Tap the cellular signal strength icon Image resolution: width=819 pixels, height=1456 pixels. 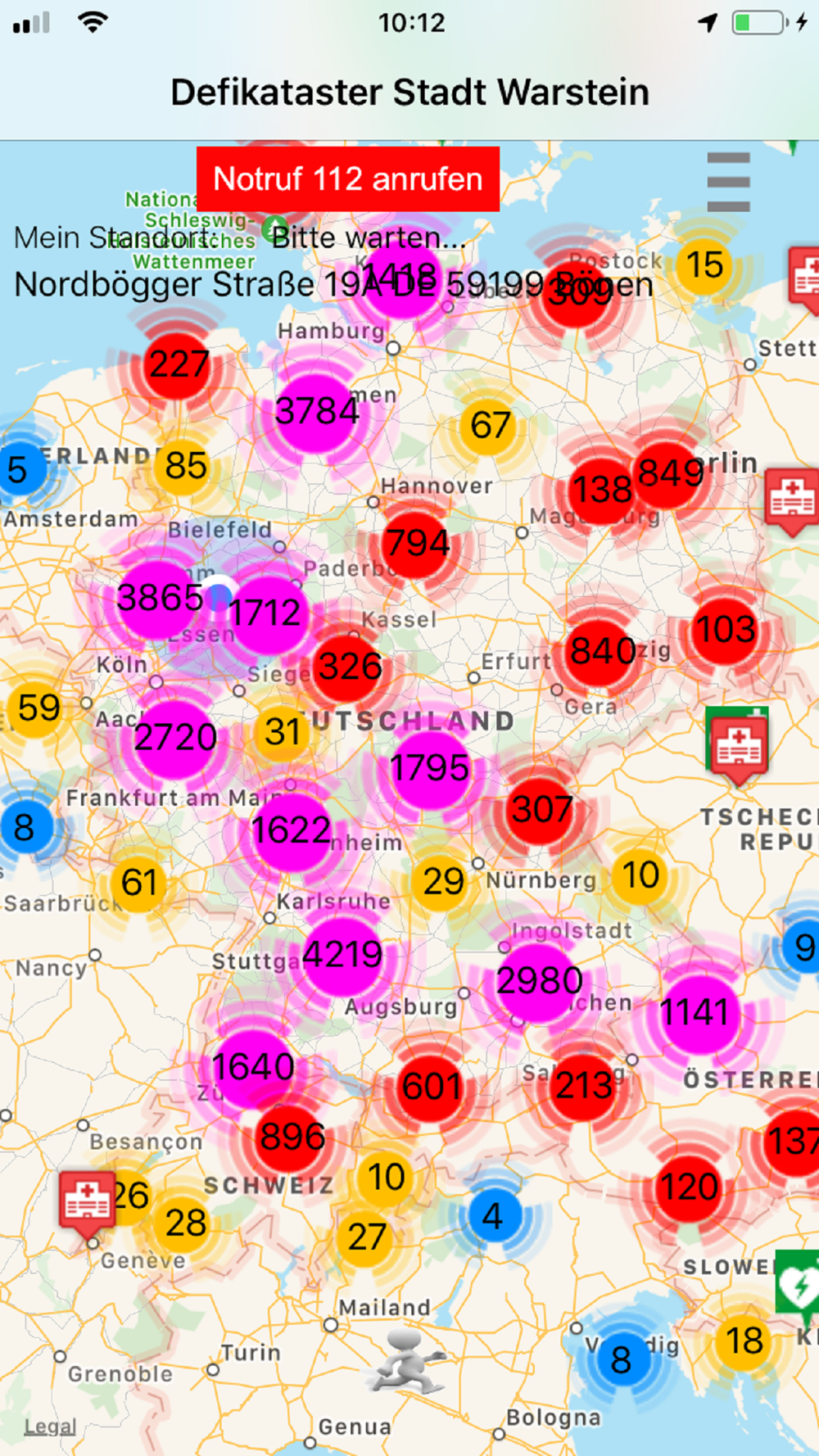pyautogui.click(x=32, y=23)
